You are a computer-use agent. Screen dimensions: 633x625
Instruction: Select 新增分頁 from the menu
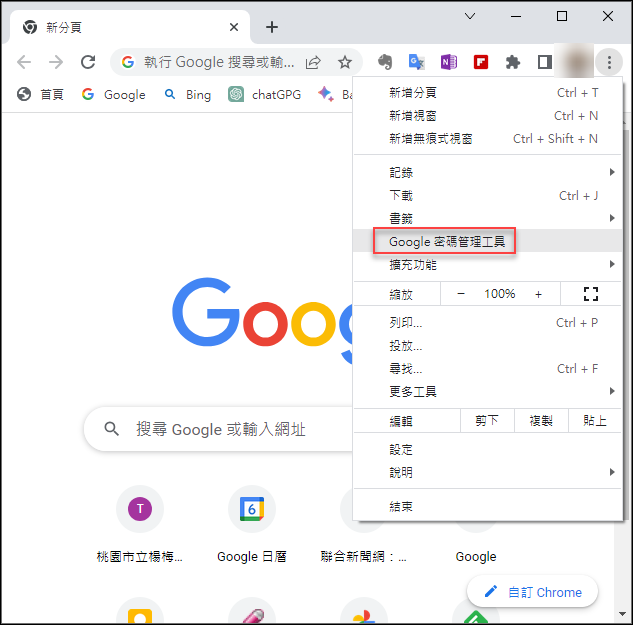(488, 92)
